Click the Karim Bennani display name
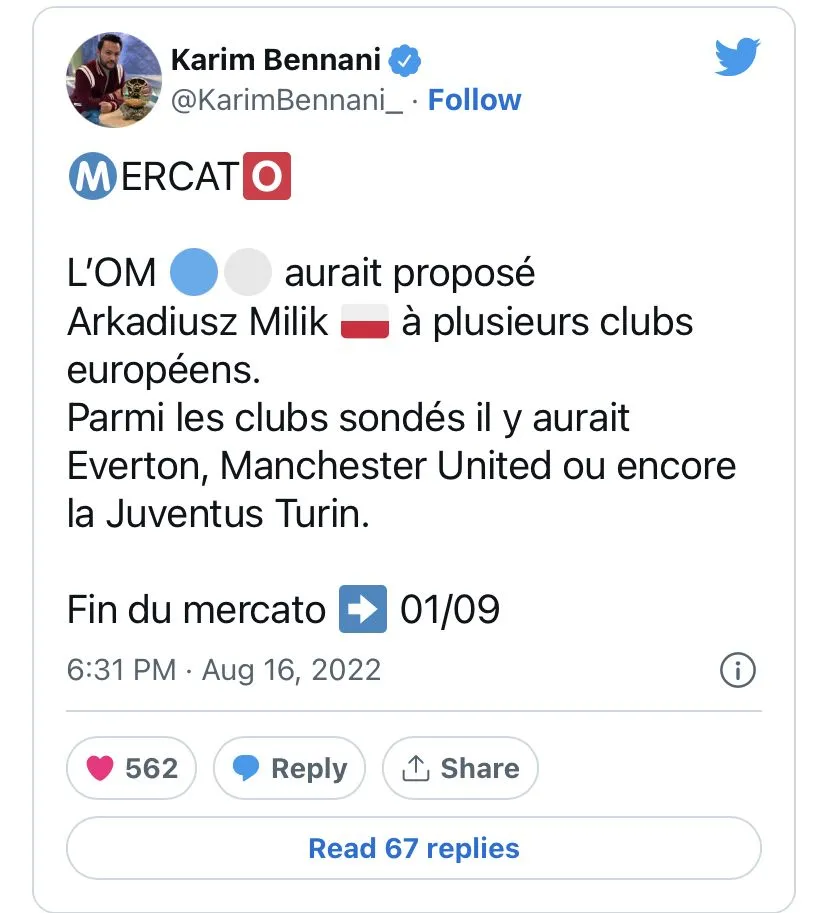 point(276,60)
